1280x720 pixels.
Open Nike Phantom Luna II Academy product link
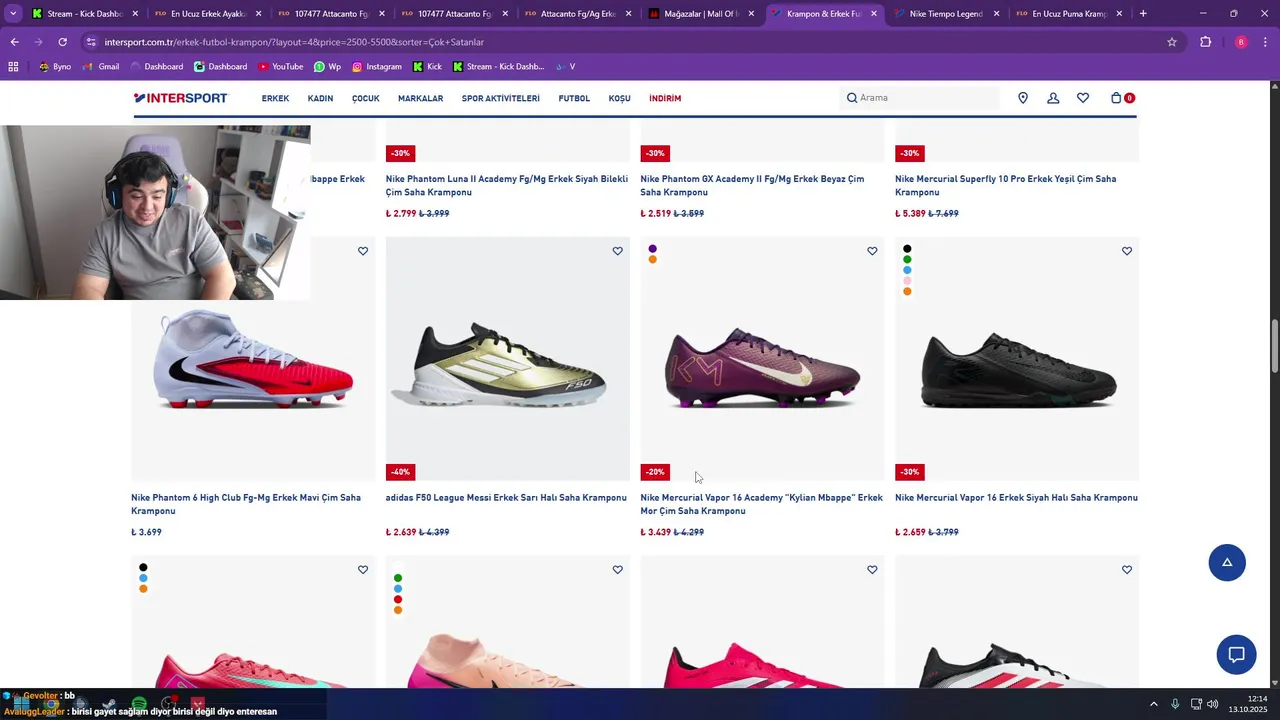click(507, 185)
